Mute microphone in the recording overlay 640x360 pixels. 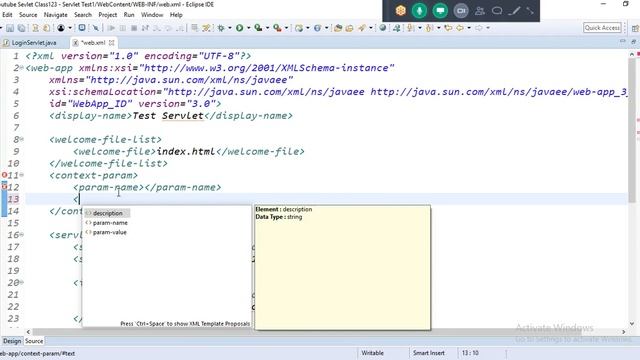419,11
